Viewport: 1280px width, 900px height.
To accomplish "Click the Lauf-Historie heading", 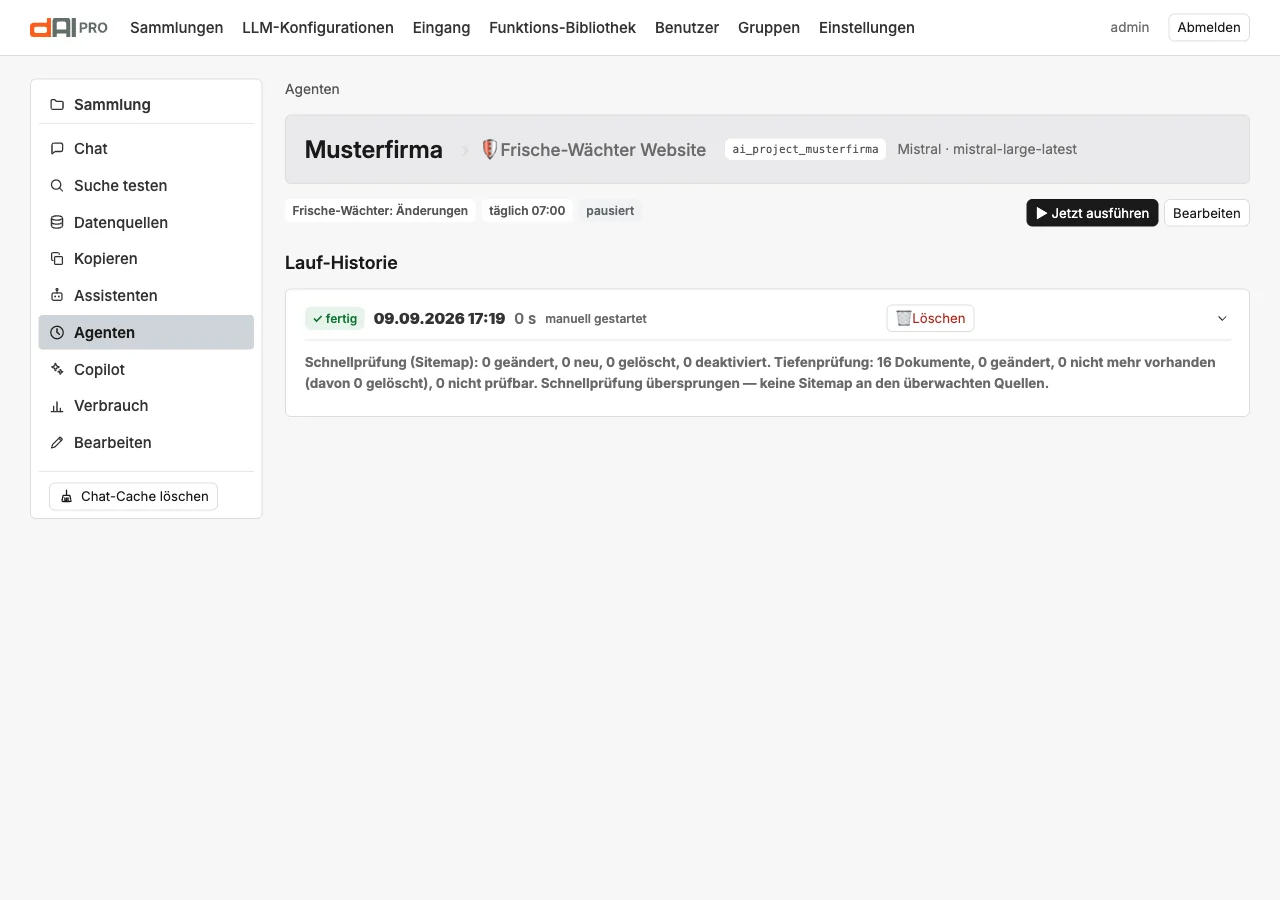I will click(341, 263).
